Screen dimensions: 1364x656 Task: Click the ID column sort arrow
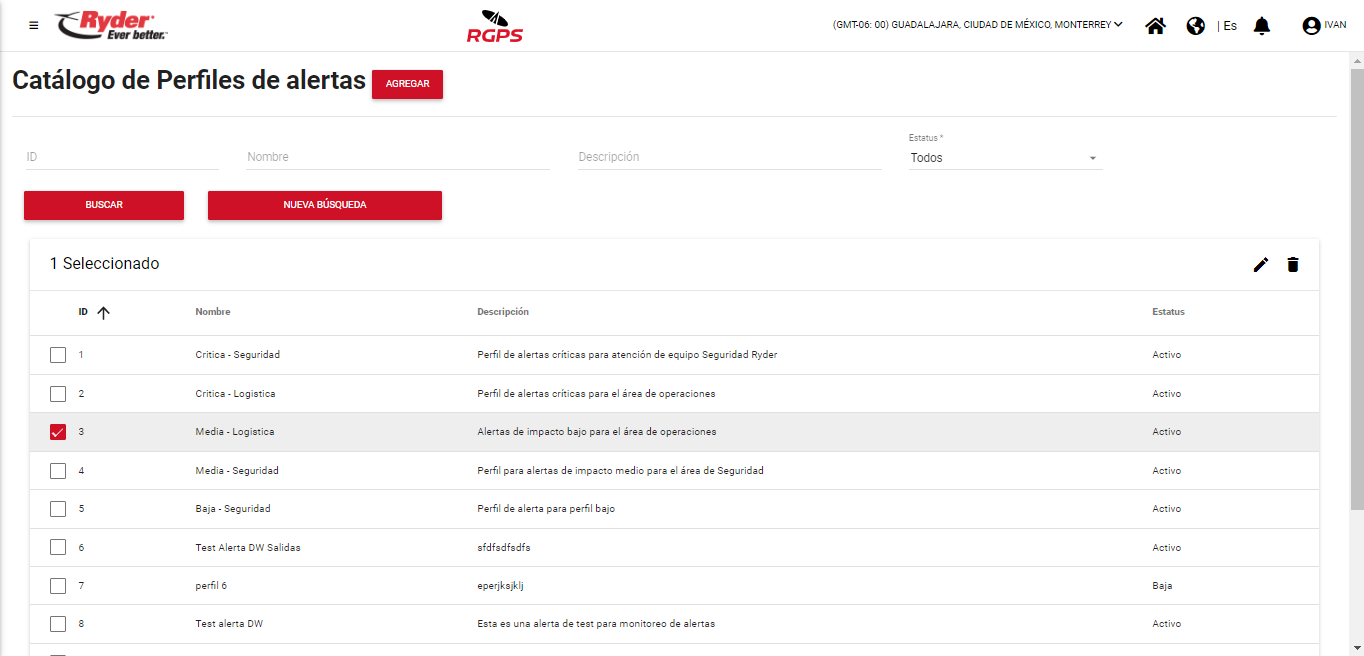(x=103, y=312)
